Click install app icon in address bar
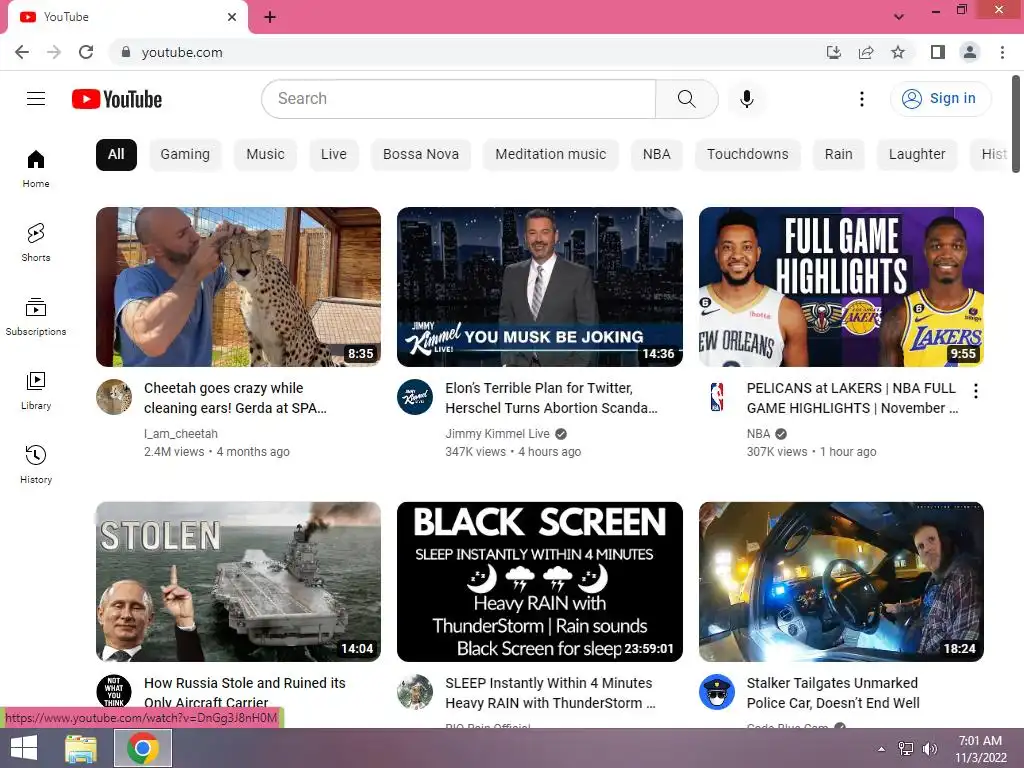The image size is (1024, 768). 834,52
